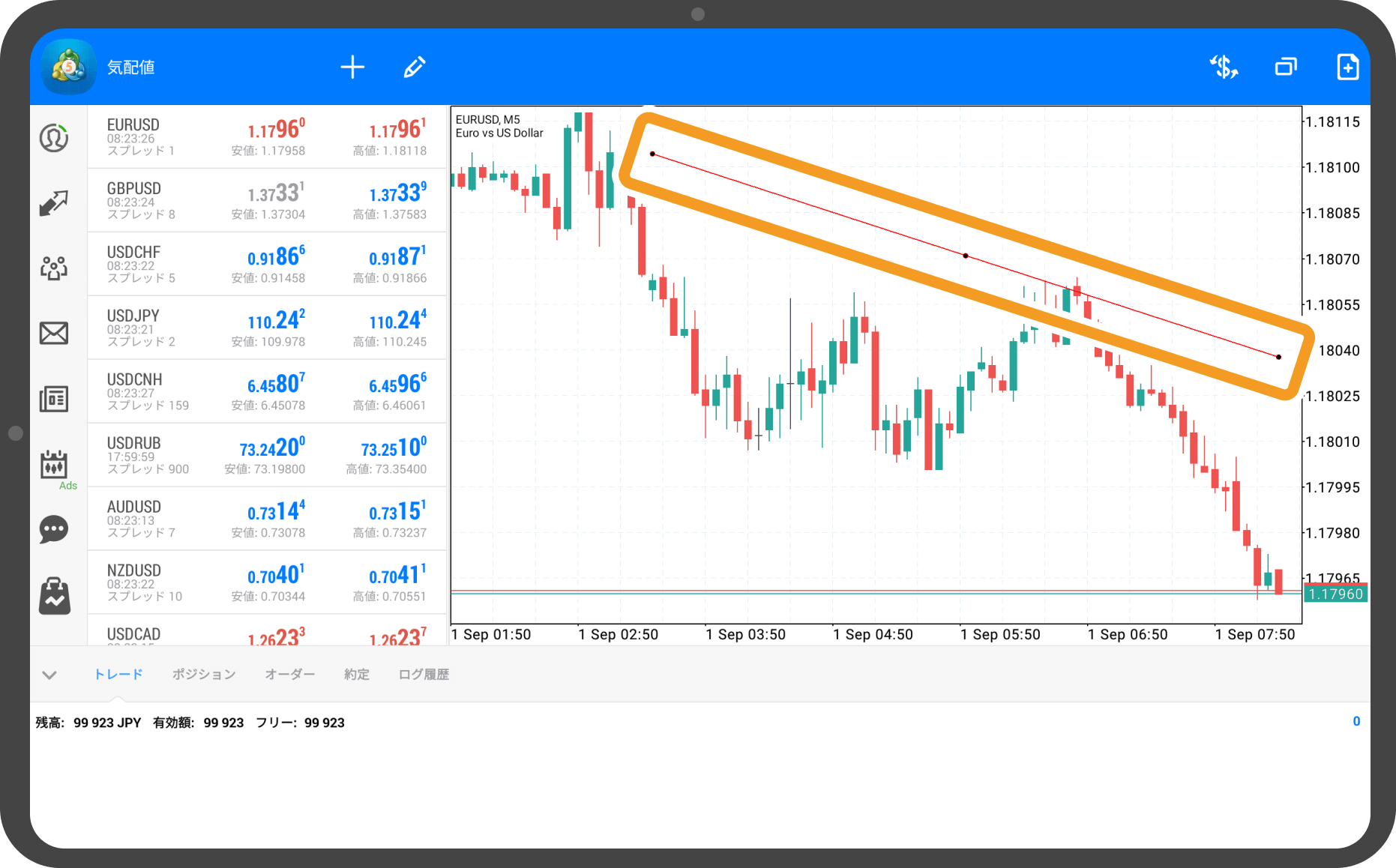Collapse the bottom trade panel chevron

point(49,675)
